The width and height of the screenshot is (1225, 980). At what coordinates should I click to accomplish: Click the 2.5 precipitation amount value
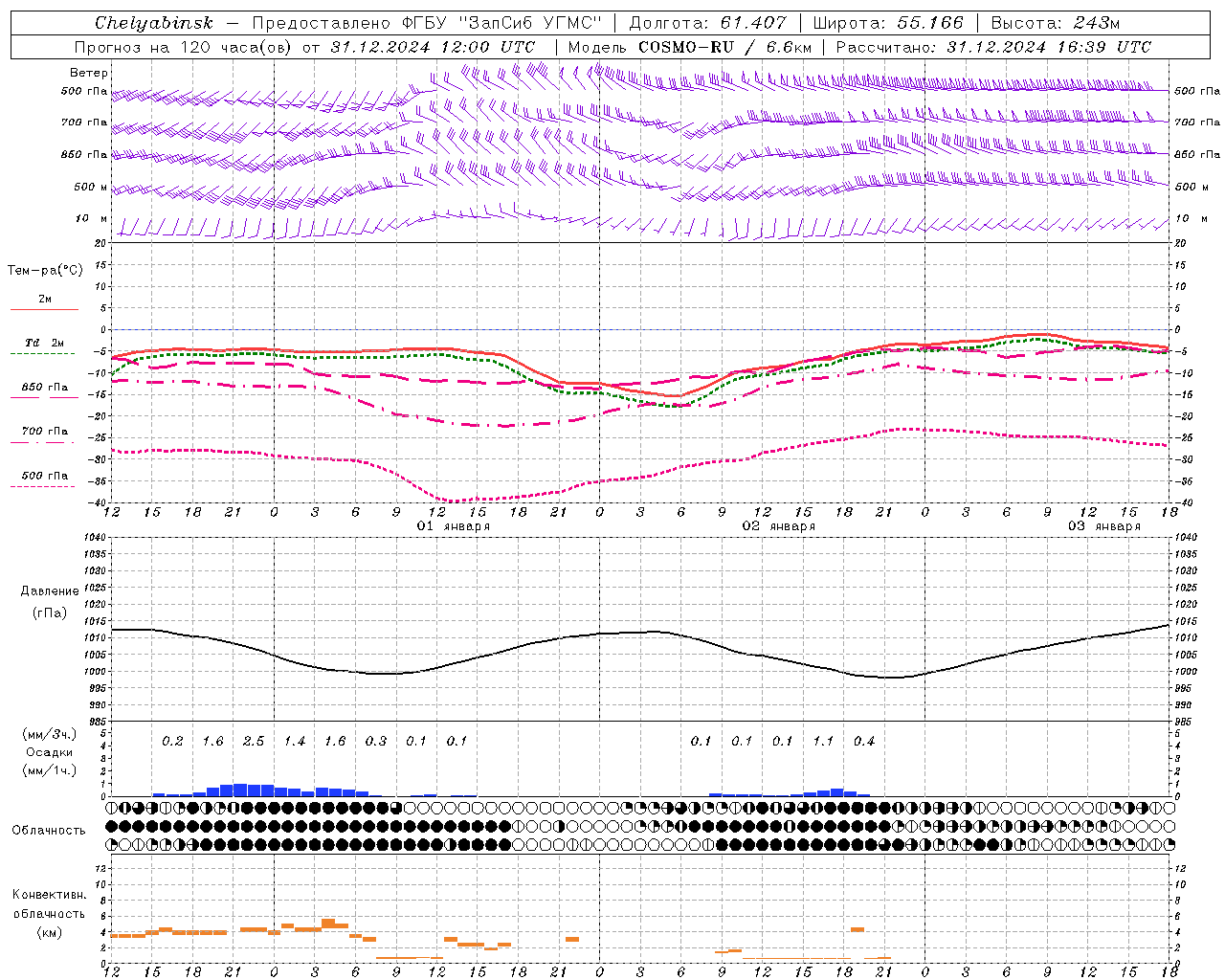point(254,741)
